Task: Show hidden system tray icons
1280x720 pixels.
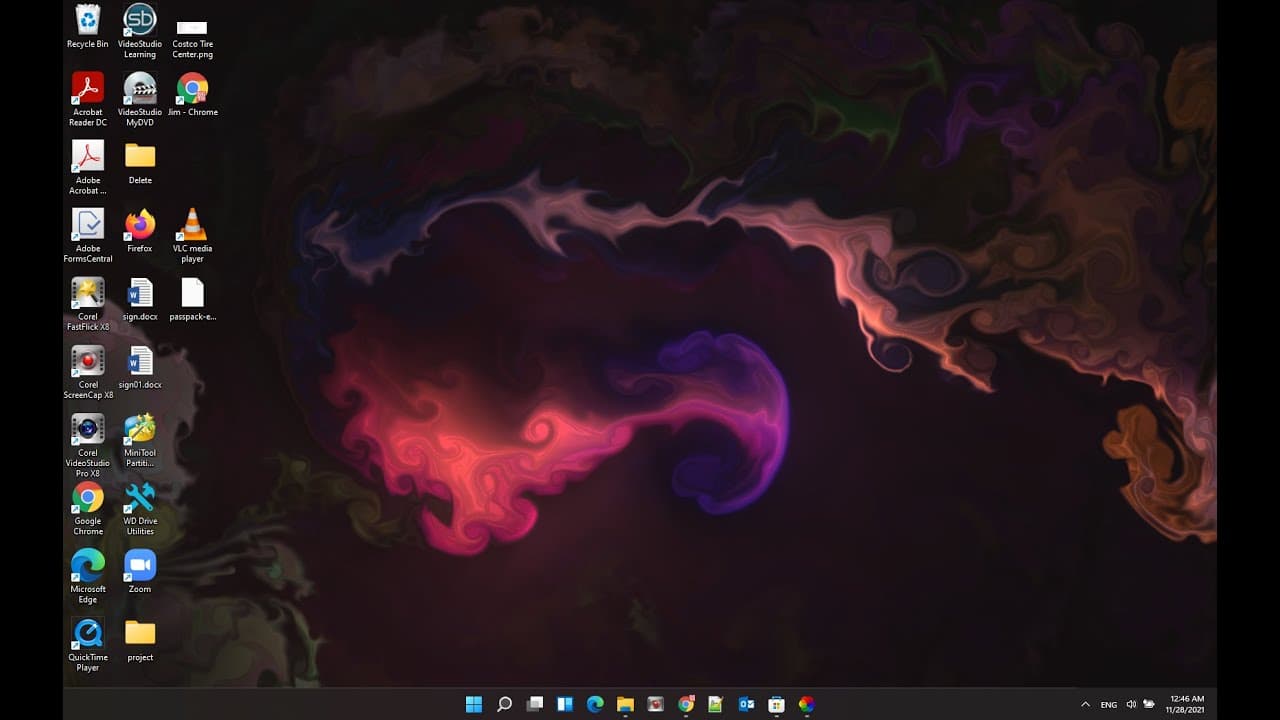Action: (1085, 704)
